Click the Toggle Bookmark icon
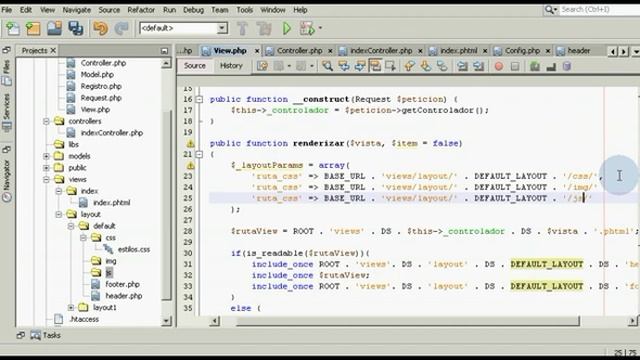Image resolution: width=640 pixels, height=360 pixels. click(x=442, y=66)
